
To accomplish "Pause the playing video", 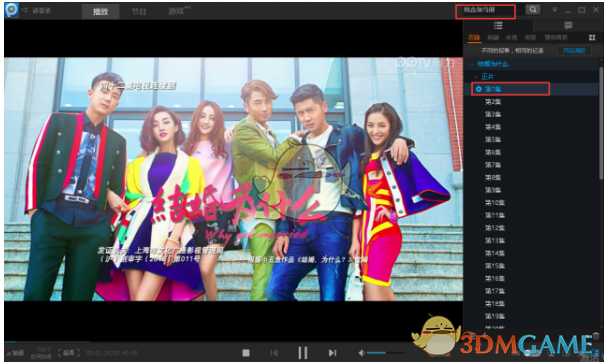I will (303, 353).
